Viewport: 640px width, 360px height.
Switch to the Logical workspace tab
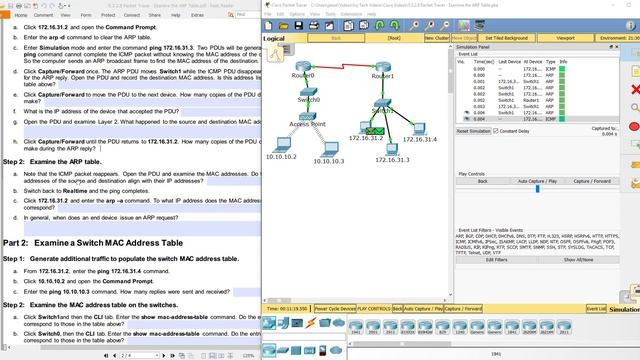pyautogui.click(x=274, y=38)
